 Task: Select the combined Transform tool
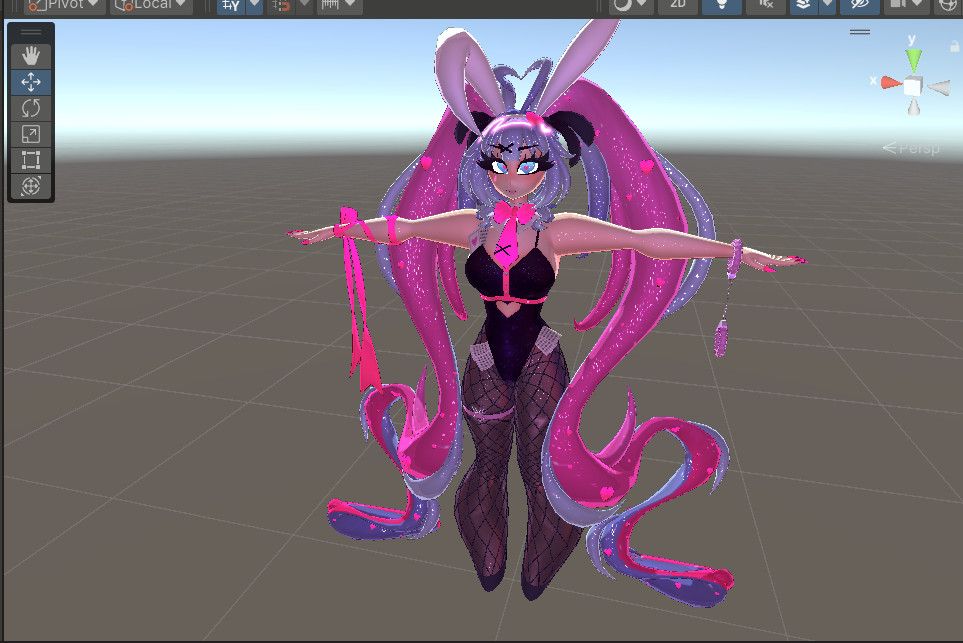[31, 185]
